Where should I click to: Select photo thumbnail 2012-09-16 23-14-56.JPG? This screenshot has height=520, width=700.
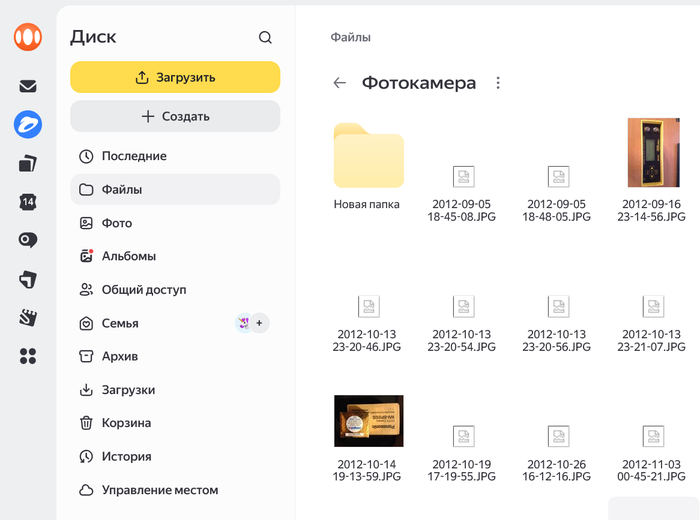[x=654, y=153]
